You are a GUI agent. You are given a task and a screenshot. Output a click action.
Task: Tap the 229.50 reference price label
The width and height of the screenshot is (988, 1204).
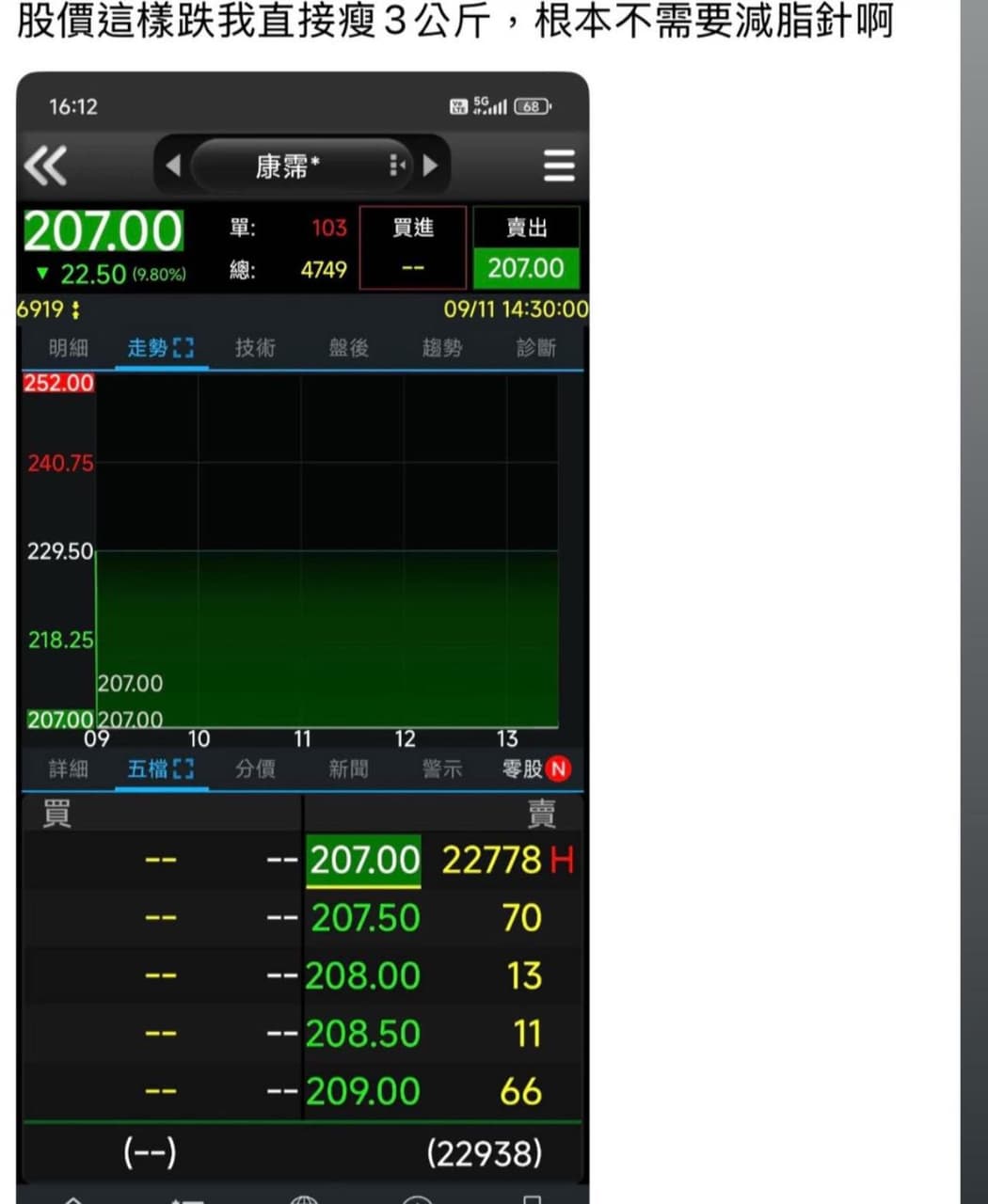pos(59,551)
